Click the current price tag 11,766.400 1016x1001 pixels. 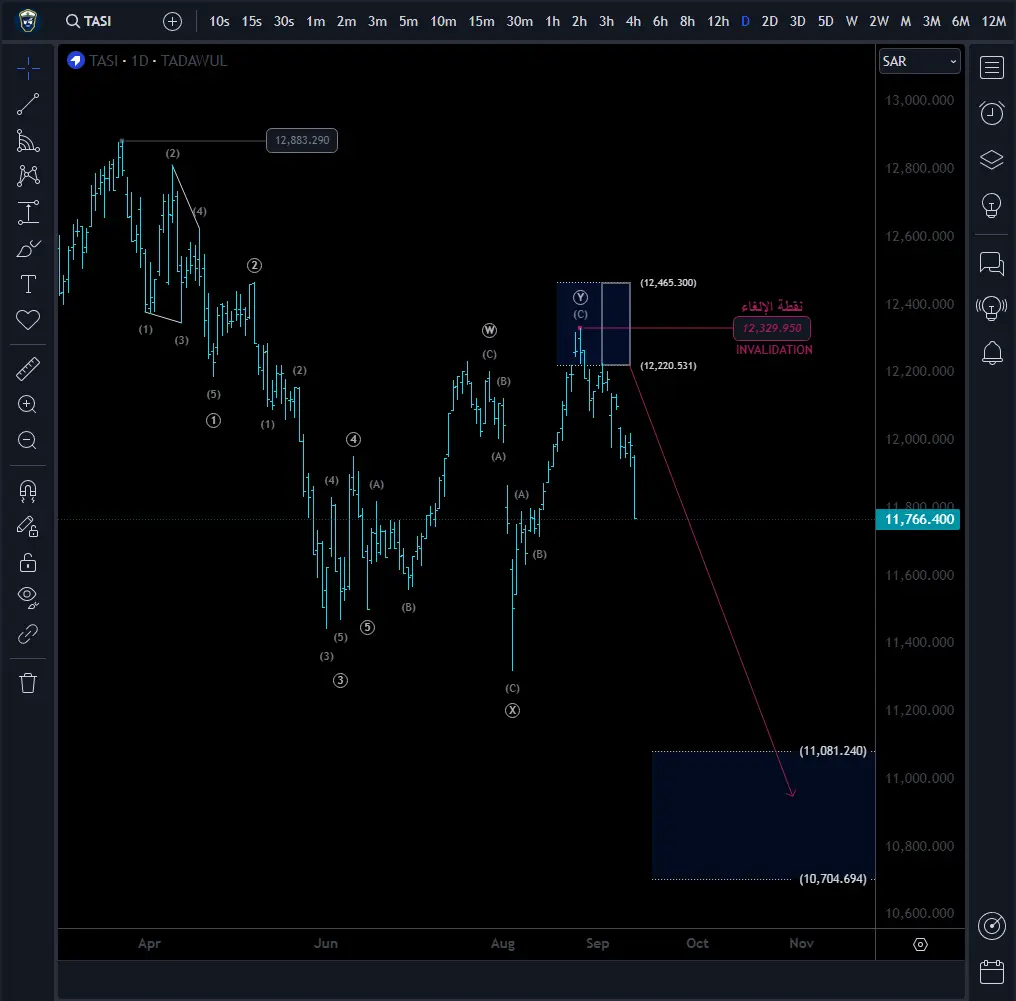(x=918, y=520)
